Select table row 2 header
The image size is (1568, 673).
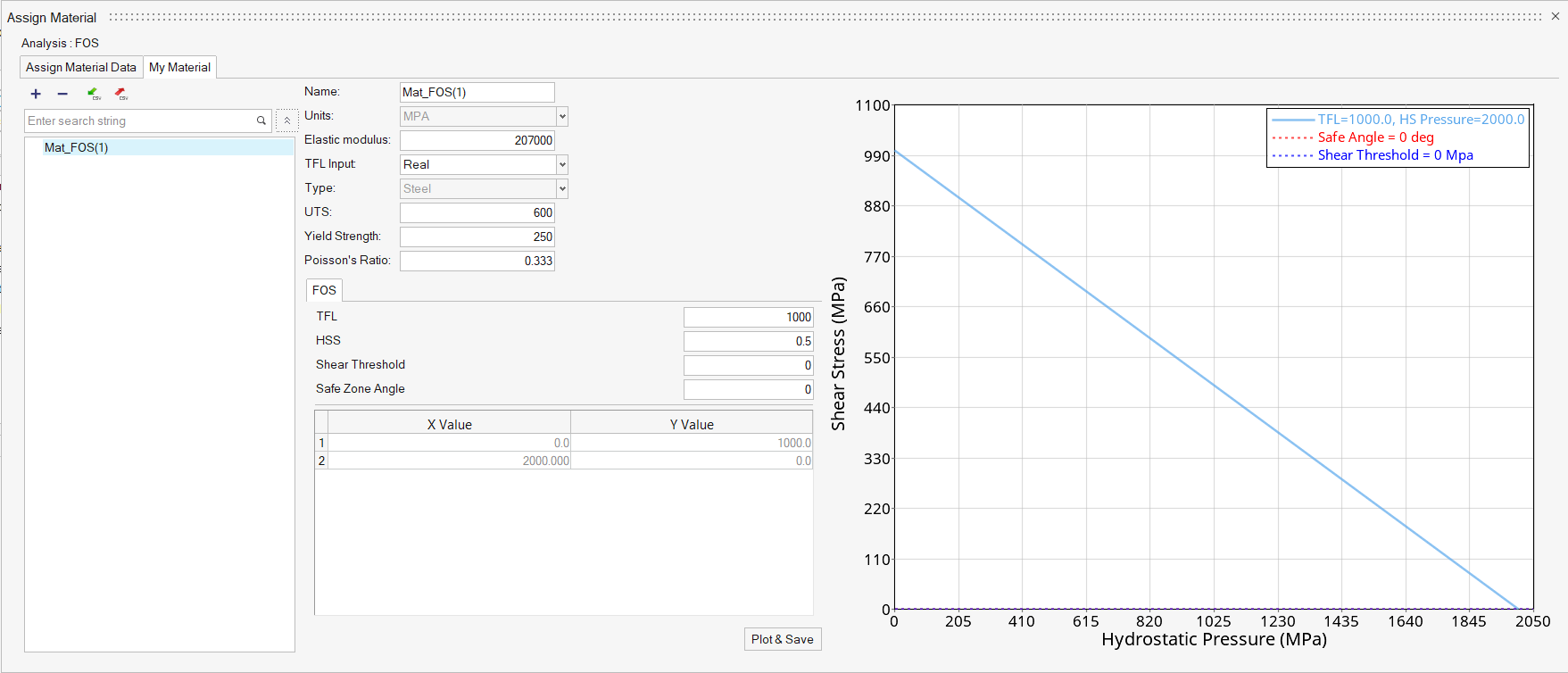pos(321,461)
